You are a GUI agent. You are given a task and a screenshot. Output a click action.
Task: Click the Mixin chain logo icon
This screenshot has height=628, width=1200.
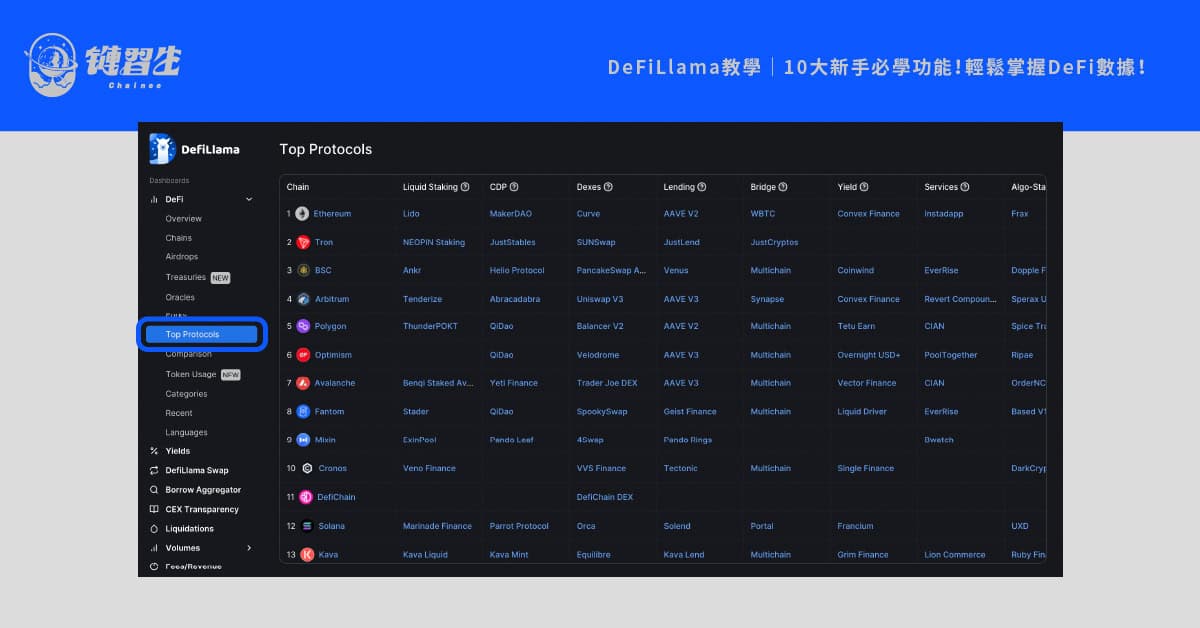click(x=303, y=440)
